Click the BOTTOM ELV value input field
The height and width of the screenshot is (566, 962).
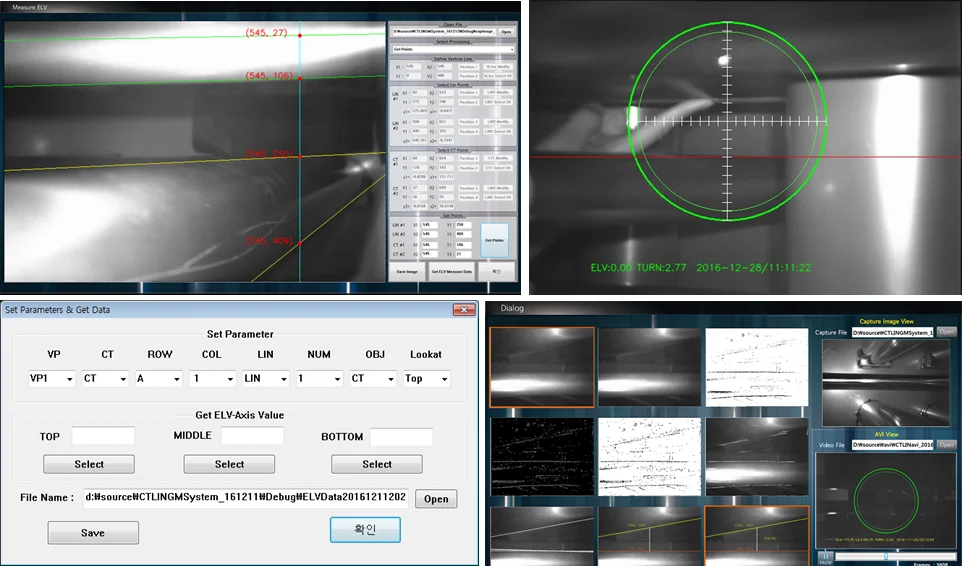pos(401,437)
